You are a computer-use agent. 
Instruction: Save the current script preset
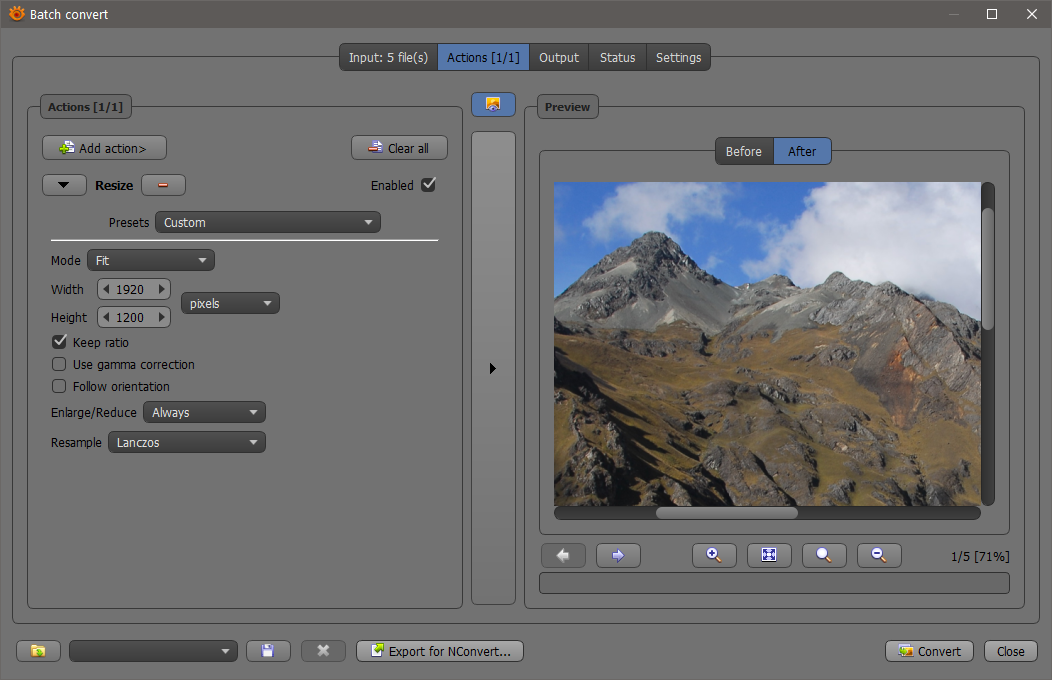[268, 651]
